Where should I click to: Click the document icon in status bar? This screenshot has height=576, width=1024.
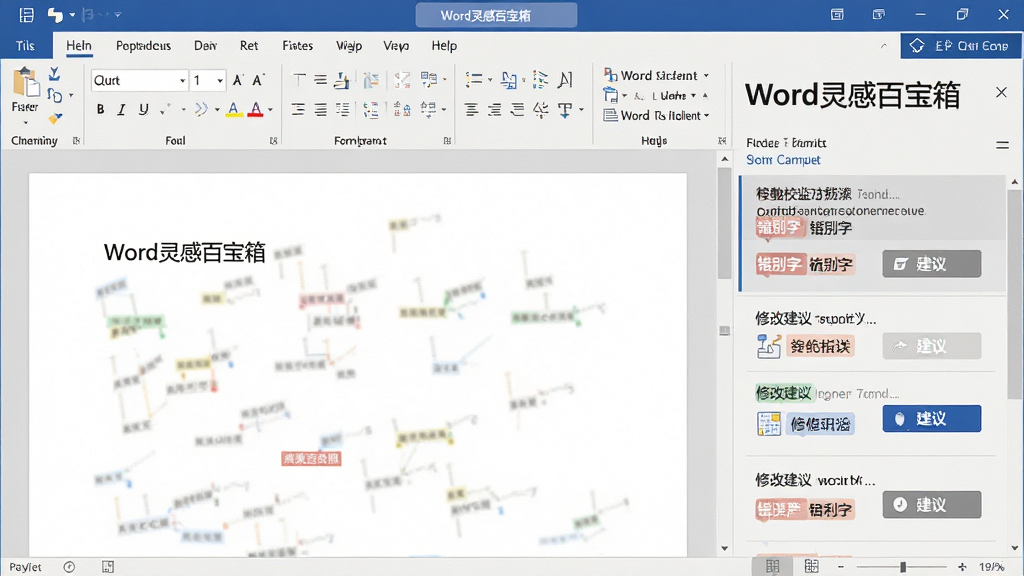[x=108, y=567]
